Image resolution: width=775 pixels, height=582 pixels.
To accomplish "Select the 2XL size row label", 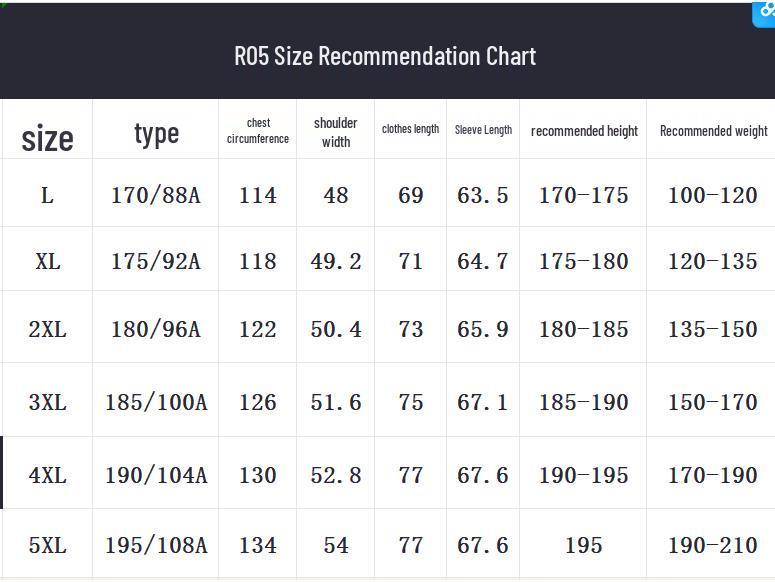I will pos(47,329).
